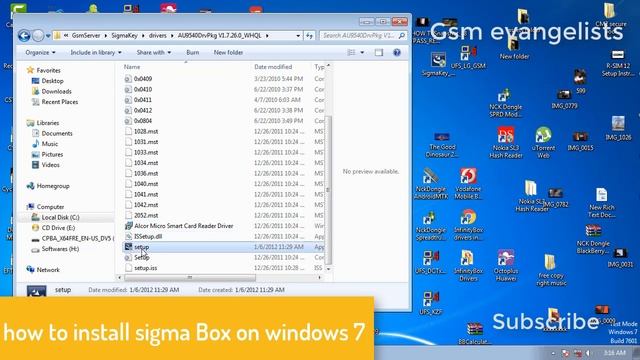Click the Explorer Forward arrow button

click(38, 36)
